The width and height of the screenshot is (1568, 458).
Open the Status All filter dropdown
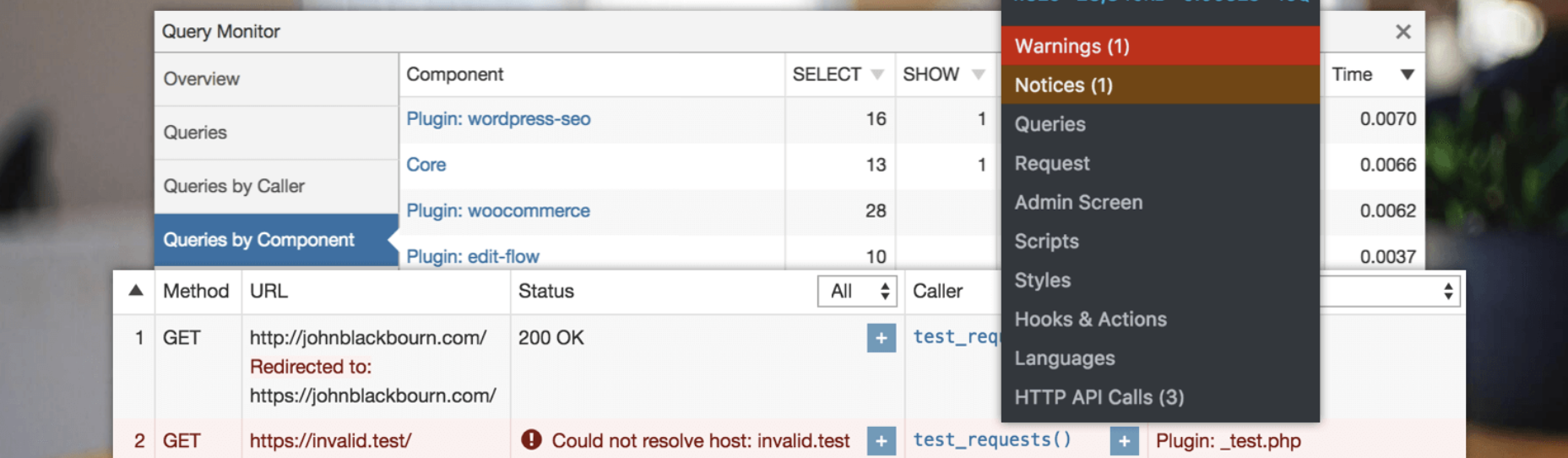[x=857, y=292]
